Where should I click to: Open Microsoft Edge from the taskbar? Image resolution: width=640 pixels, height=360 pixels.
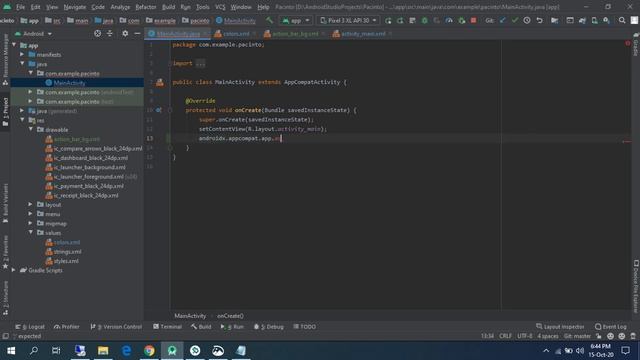[x=126, y=351]
